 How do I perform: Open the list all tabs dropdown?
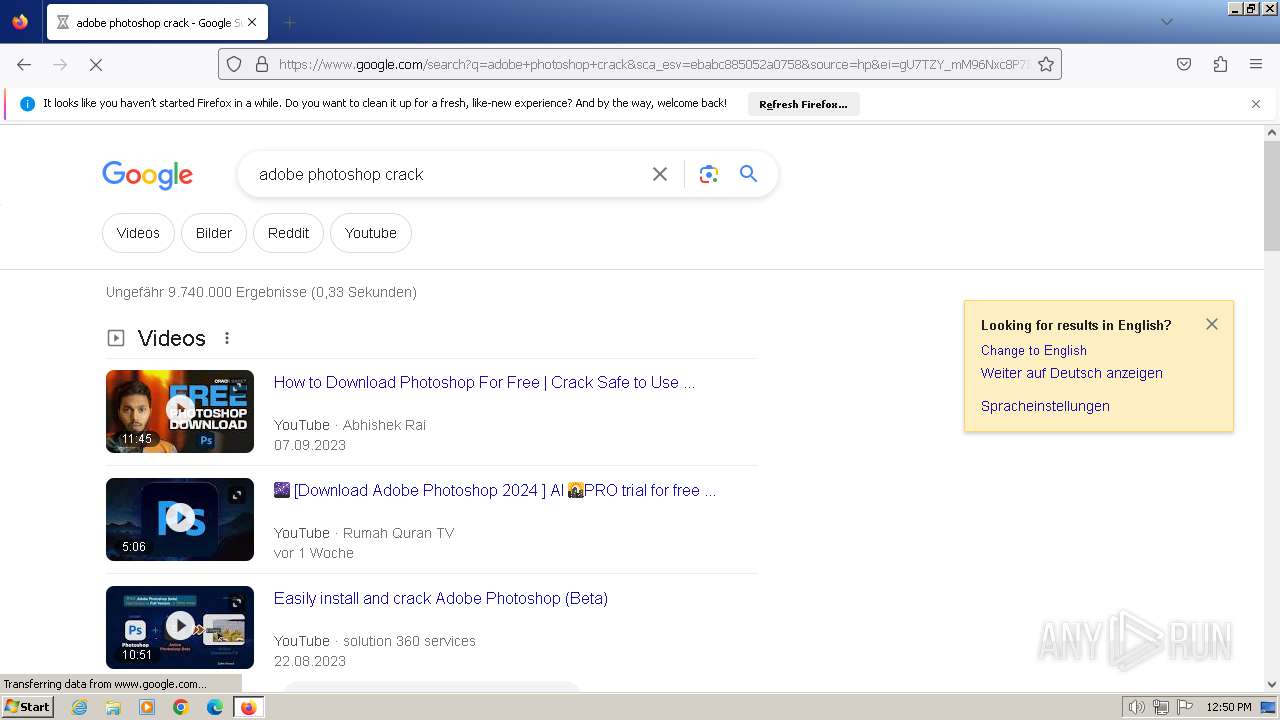[x=1166, y=22]
